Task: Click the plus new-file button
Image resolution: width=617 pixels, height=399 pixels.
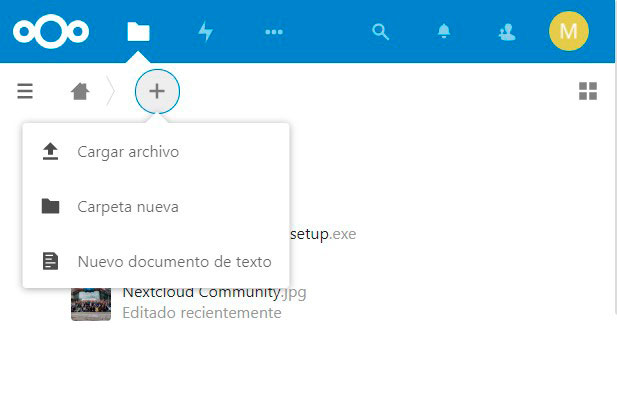Action: point(157,91)
